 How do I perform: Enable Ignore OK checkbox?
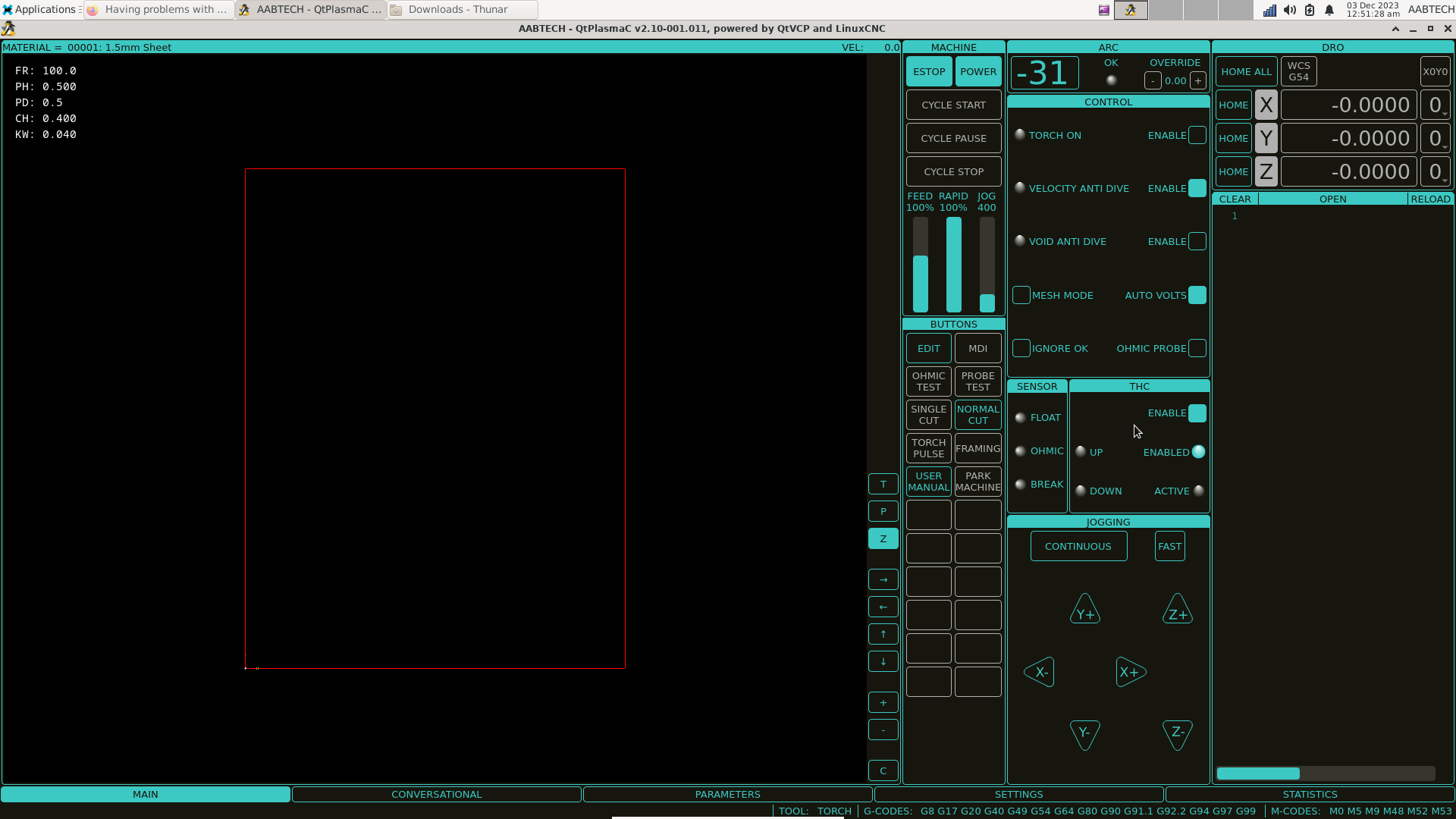1021,348
